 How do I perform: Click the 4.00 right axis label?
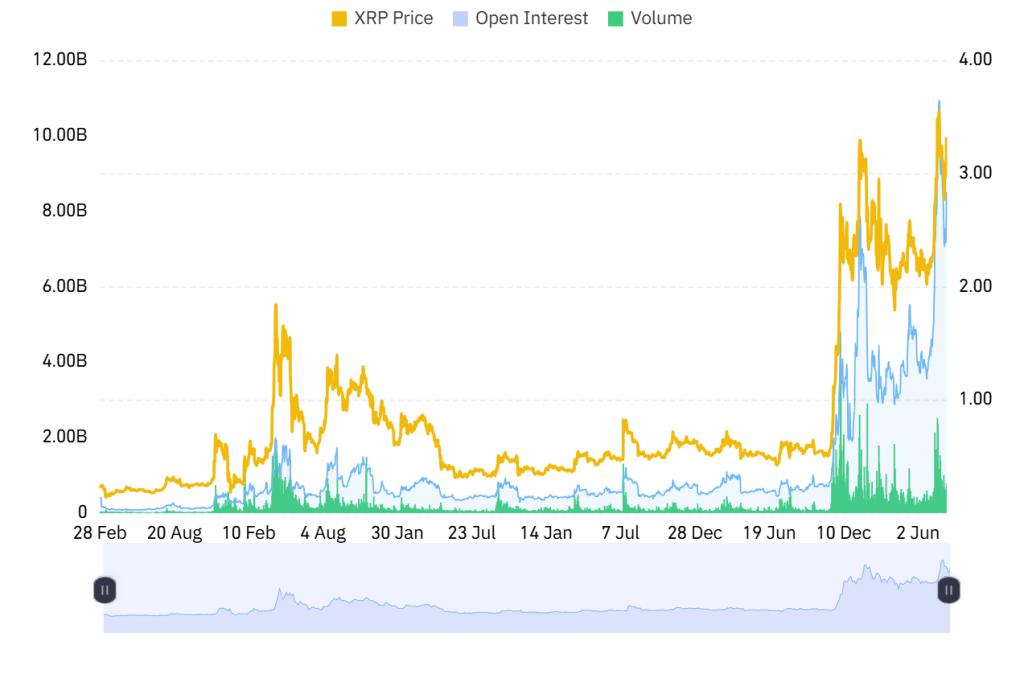tap(976, 59)
